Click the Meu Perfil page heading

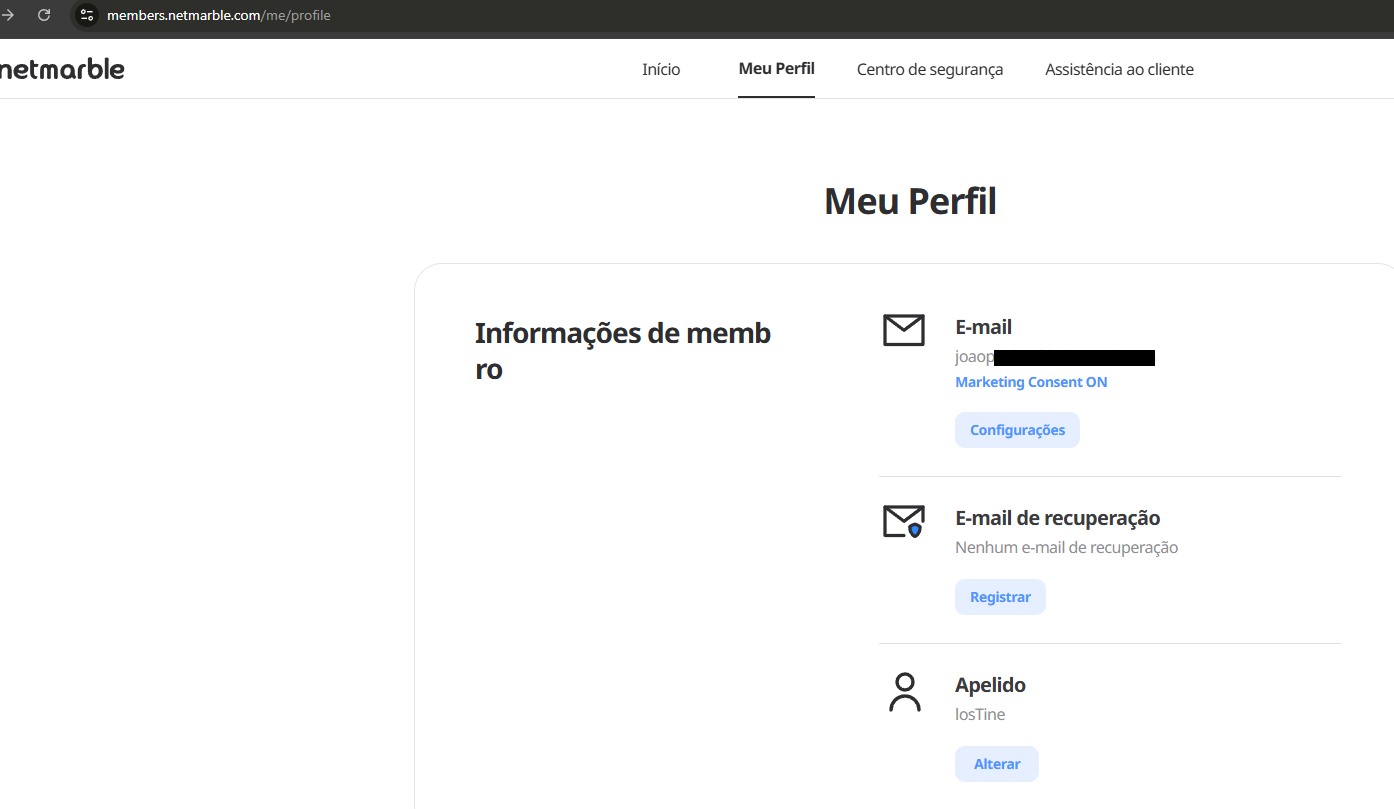click(x=910, y=201)
